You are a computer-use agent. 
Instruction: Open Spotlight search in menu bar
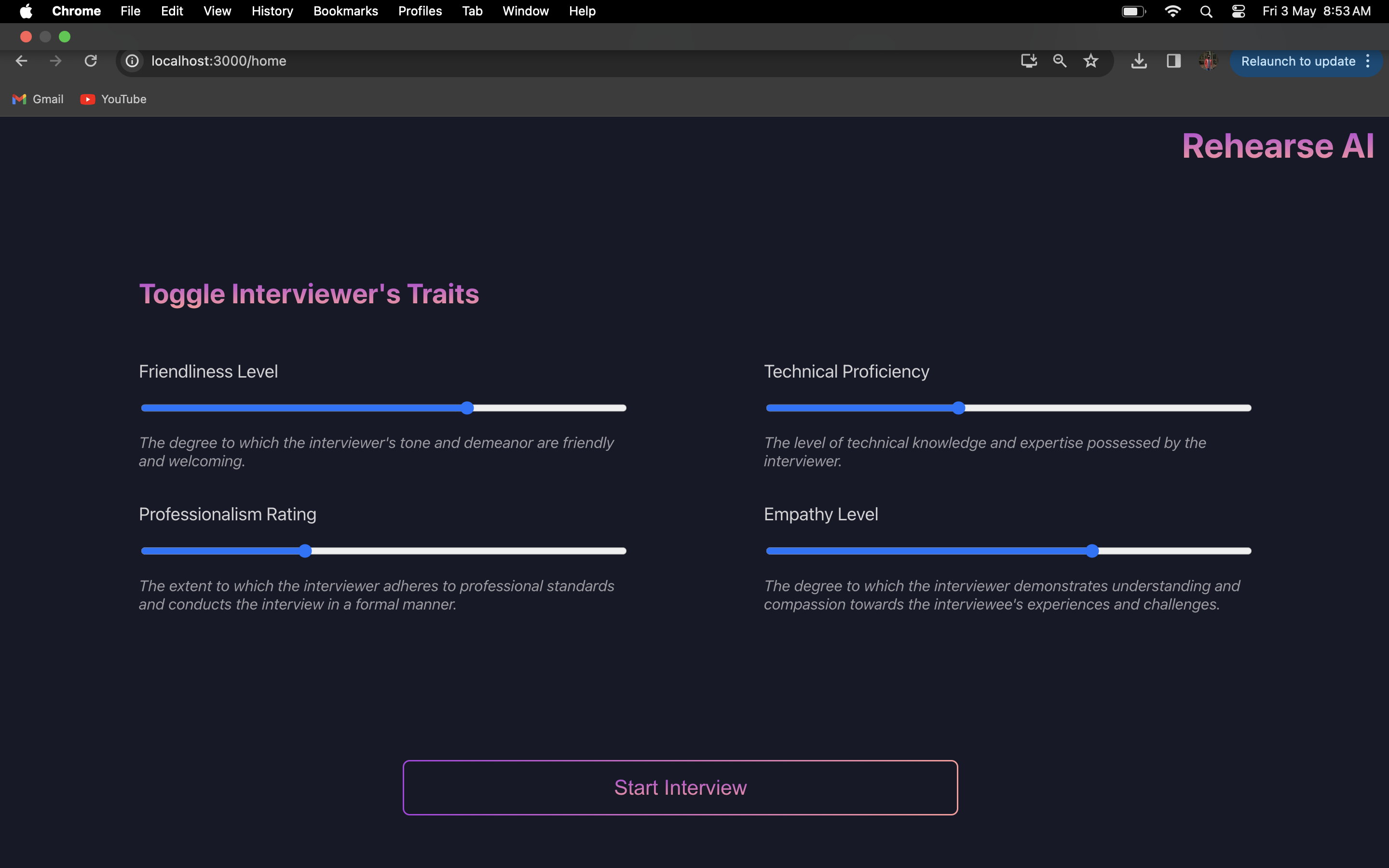(x=1206, y=12)
